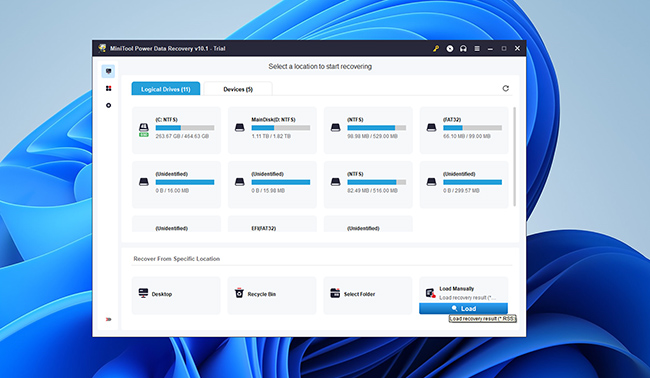Open the hamburger menu in title bar
650x378 pixels.
(x=477, y=48)
